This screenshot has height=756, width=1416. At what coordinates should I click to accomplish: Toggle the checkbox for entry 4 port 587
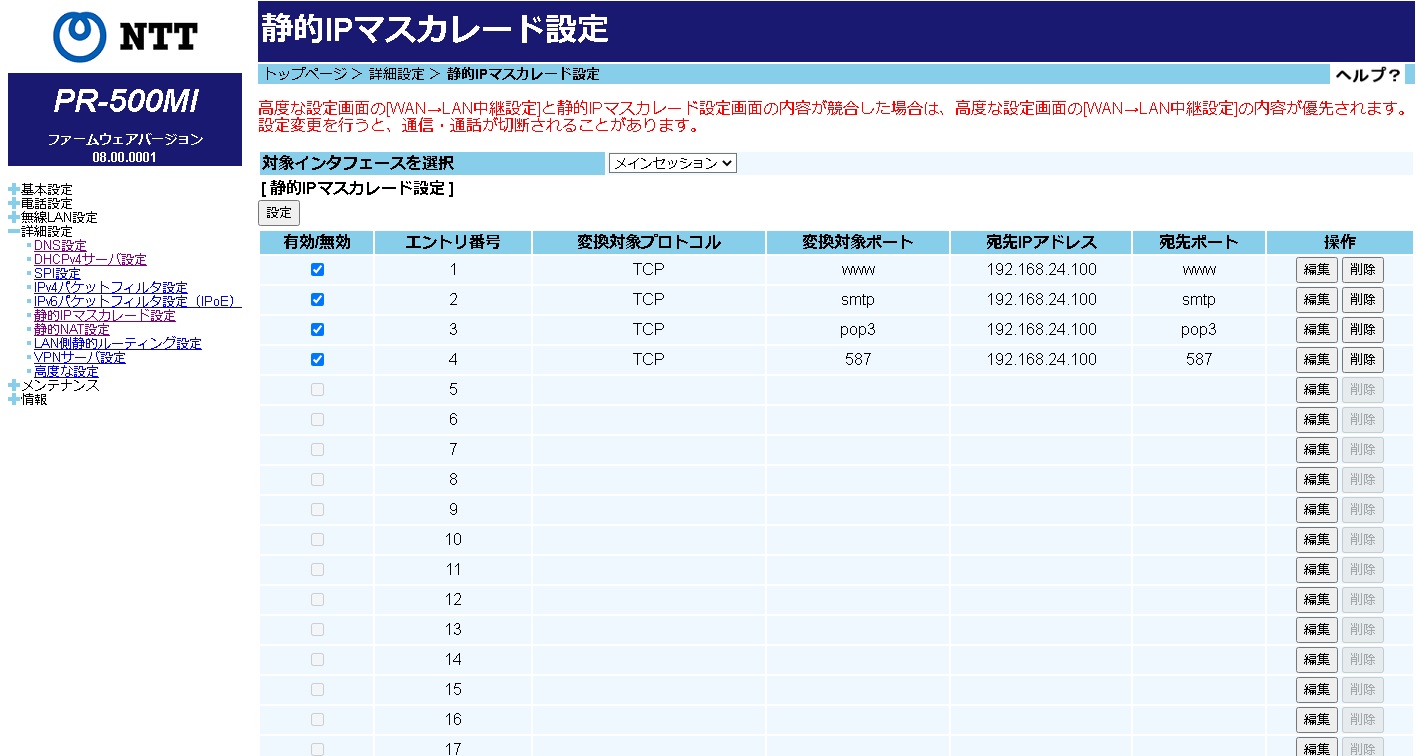317,359
